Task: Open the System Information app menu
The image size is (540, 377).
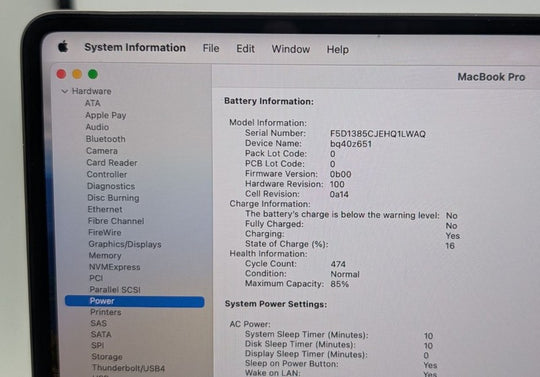Action: (135, 47)
